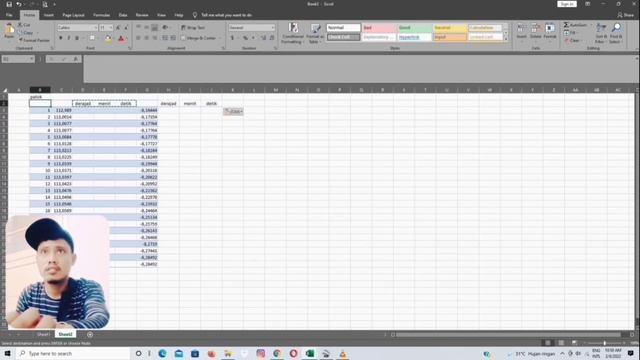Switch to the Data tab

[x=123, y=15]
